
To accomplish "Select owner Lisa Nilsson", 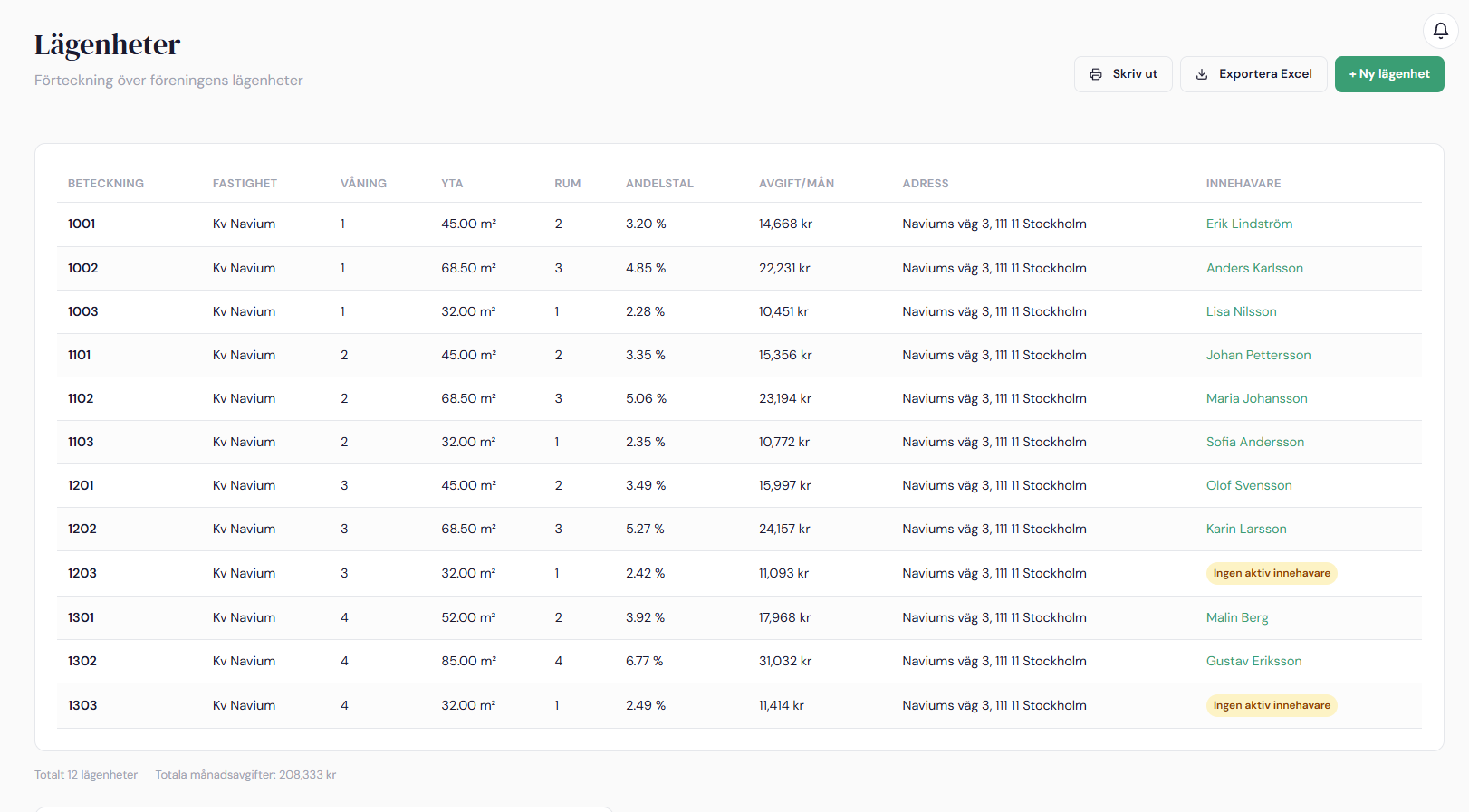I will click(1241, 311).
